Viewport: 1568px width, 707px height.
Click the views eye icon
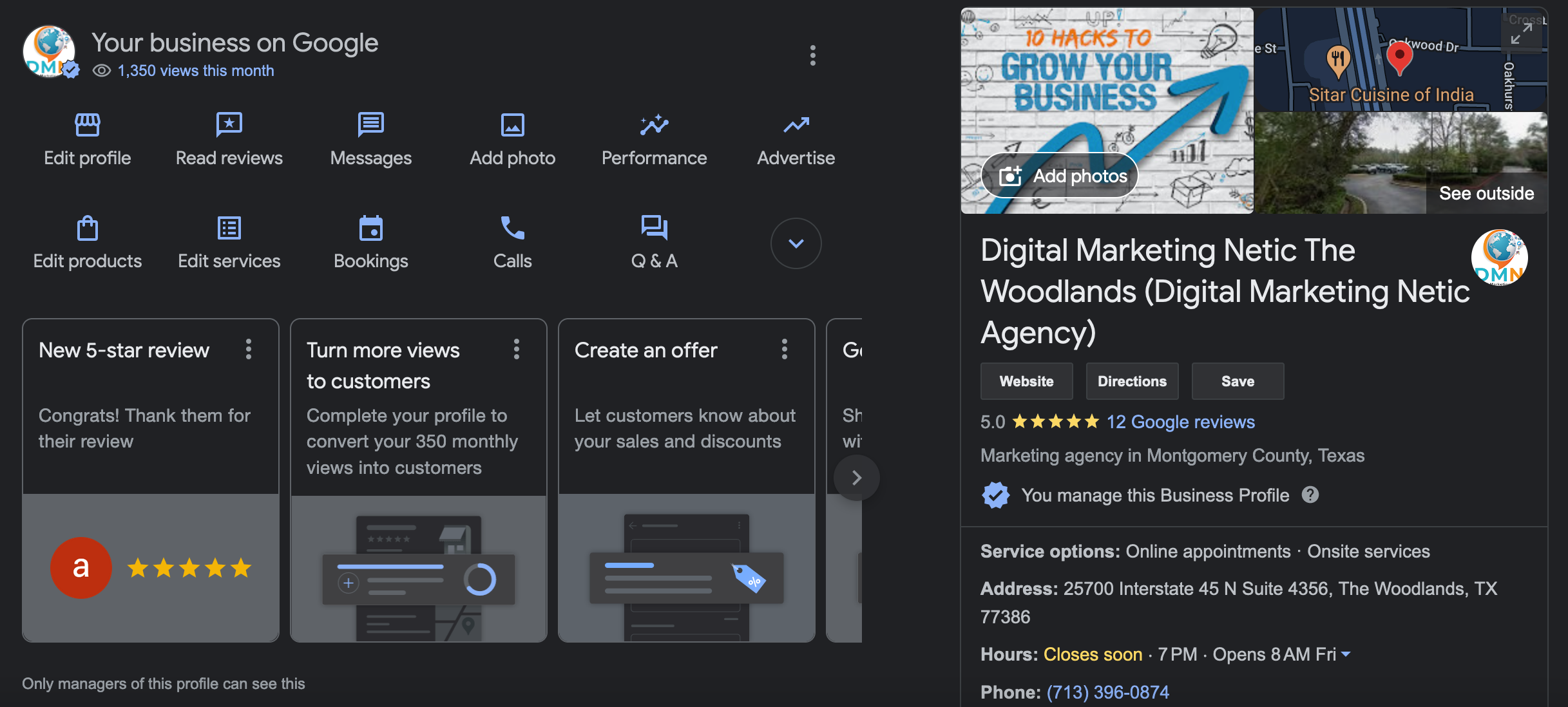click(x=102, y=71)
